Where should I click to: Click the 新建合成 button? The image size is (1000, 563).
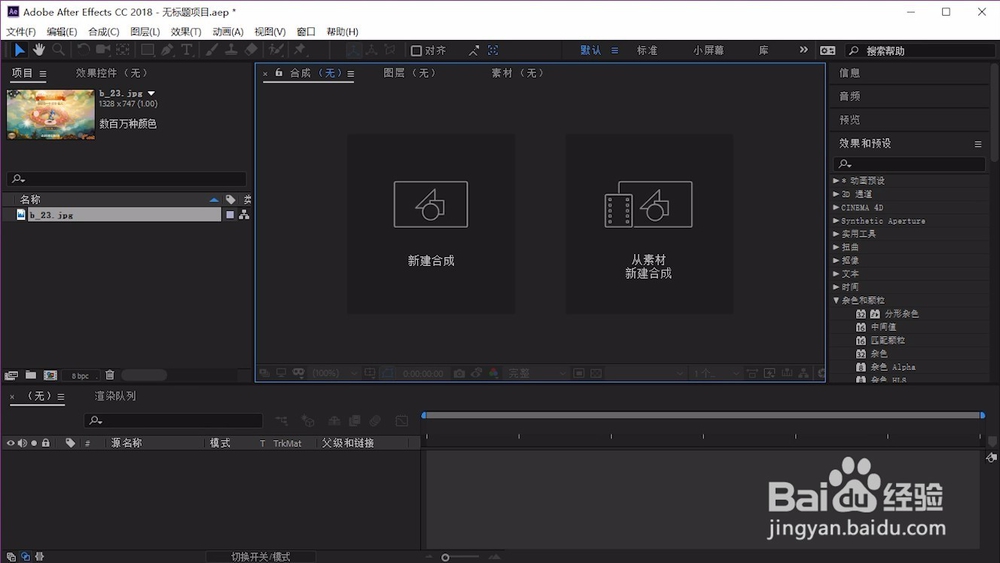click(431, 224)
